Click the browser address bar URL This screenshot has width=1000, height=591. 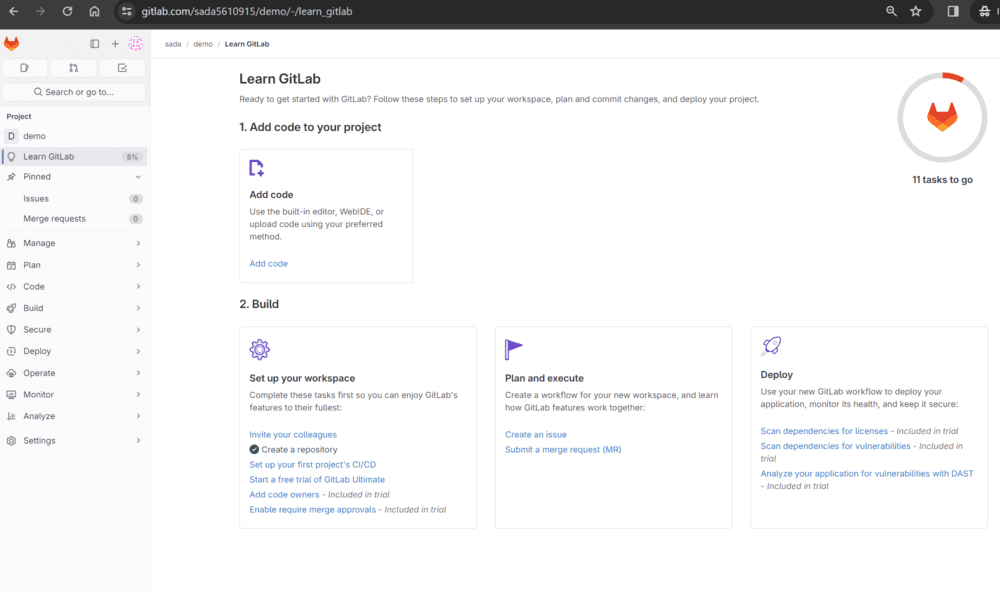pos(247,11)
